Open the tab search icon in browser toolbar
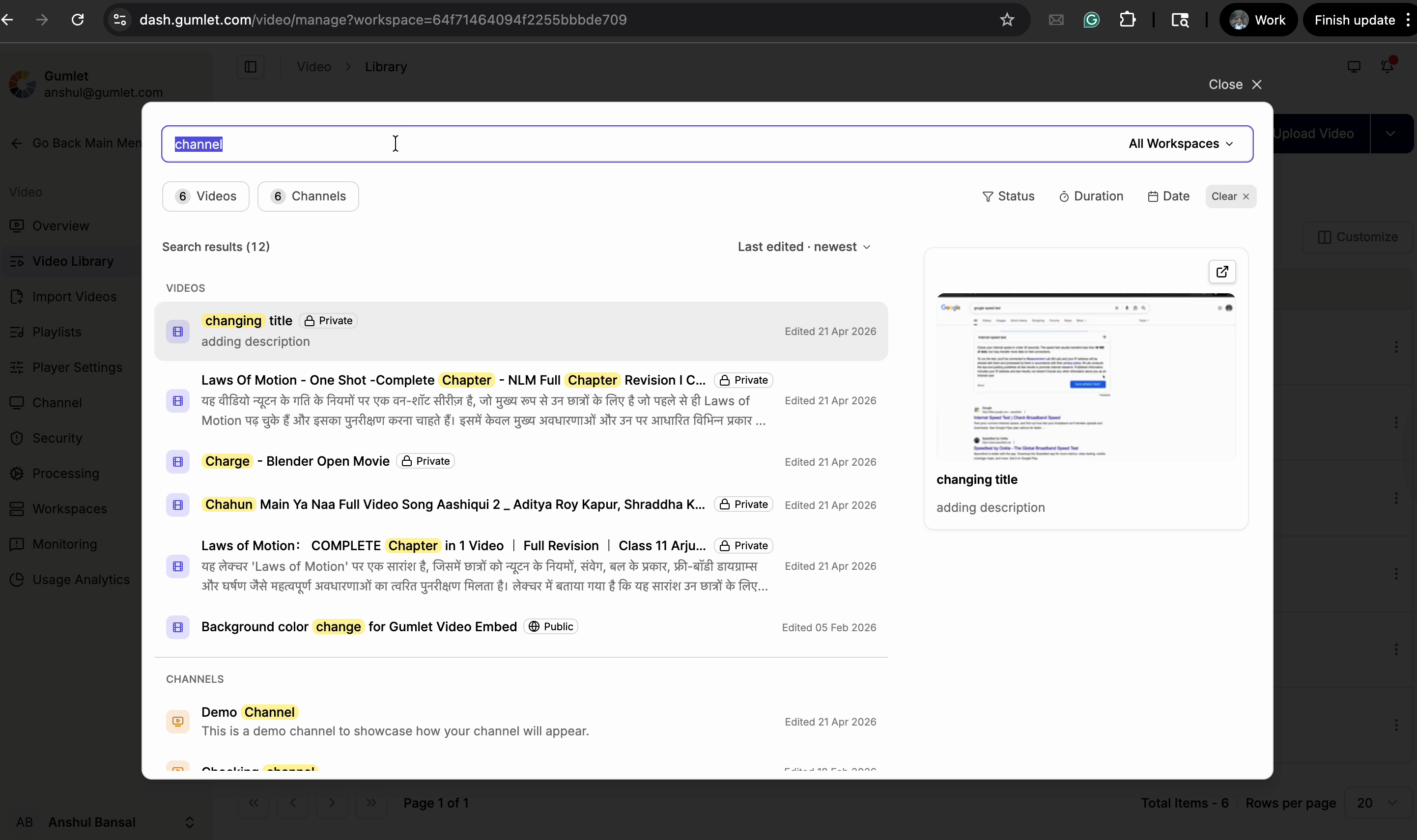The height and width of the screenshot is (840, 1417). tap(1180, 20)
